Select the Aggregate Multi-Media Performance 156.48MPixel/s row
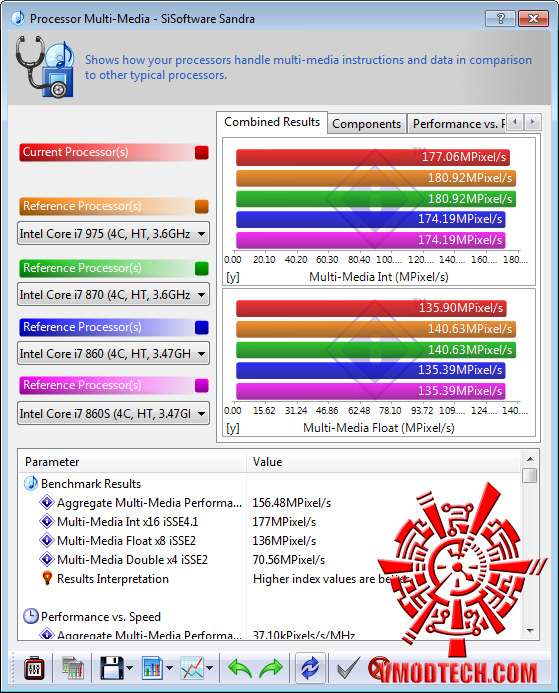 click(x=271, y=503)
